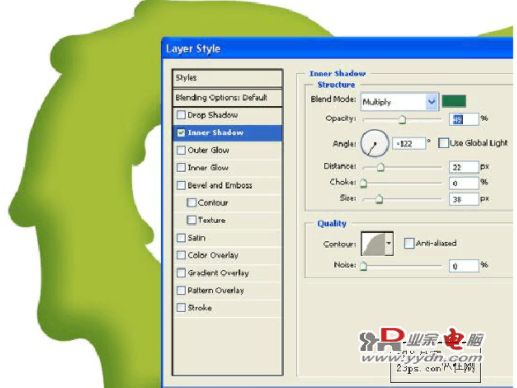This screenshot has height=388, width=517.
Task: Enable the Gradient Overlay checkbox
Action: pyautogui.click(x=181, y=273)
